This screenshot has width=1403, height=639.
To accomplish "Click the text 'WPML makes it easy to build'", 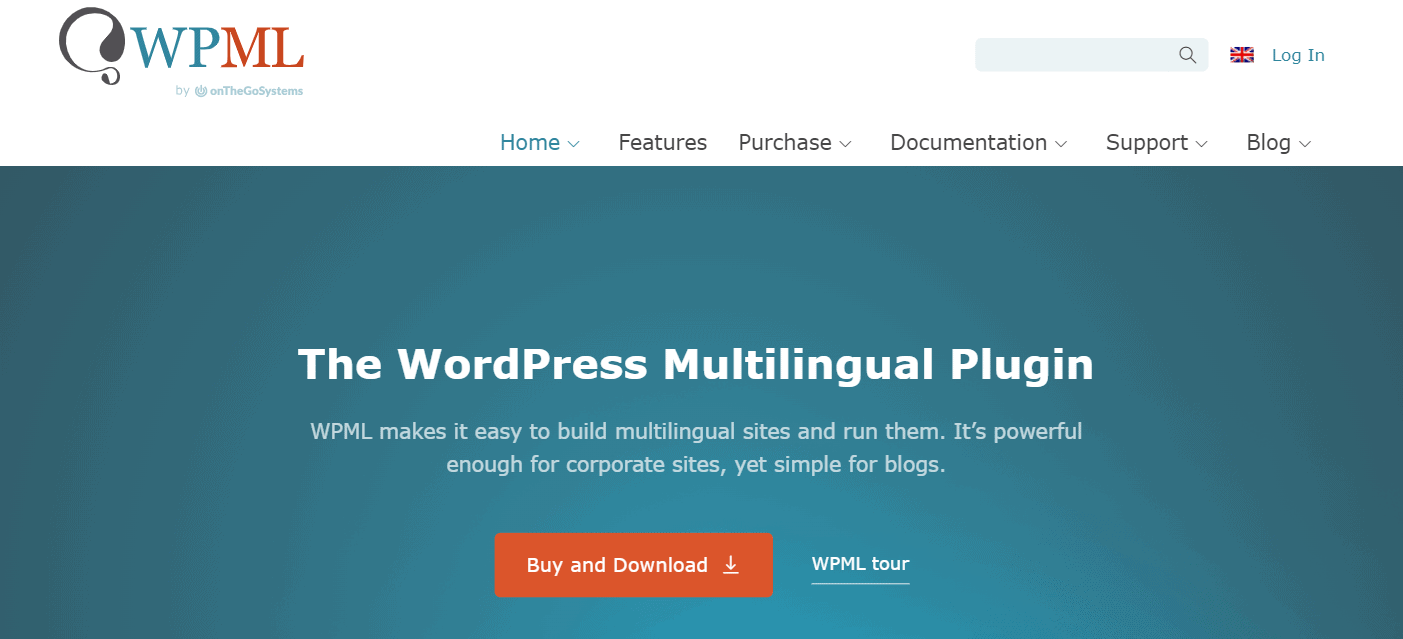I will coord(459,432).
